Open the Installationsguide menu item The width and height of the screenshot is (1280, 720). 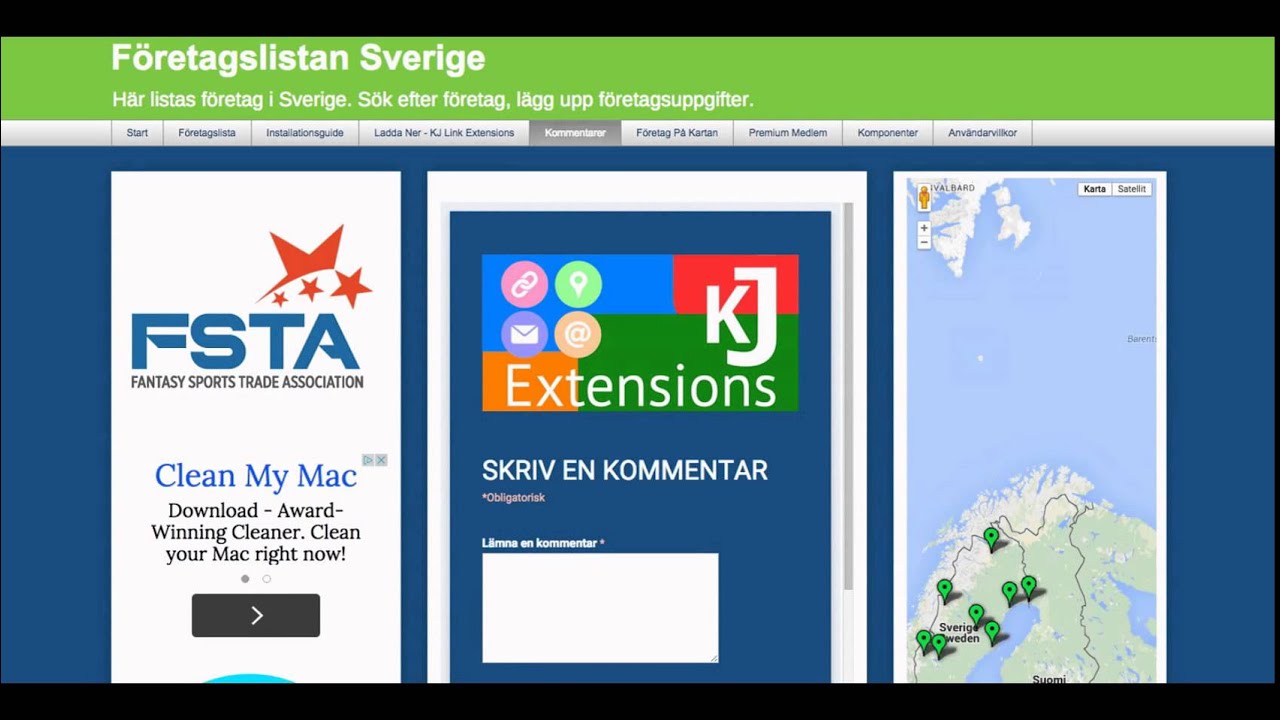point(305,133)
